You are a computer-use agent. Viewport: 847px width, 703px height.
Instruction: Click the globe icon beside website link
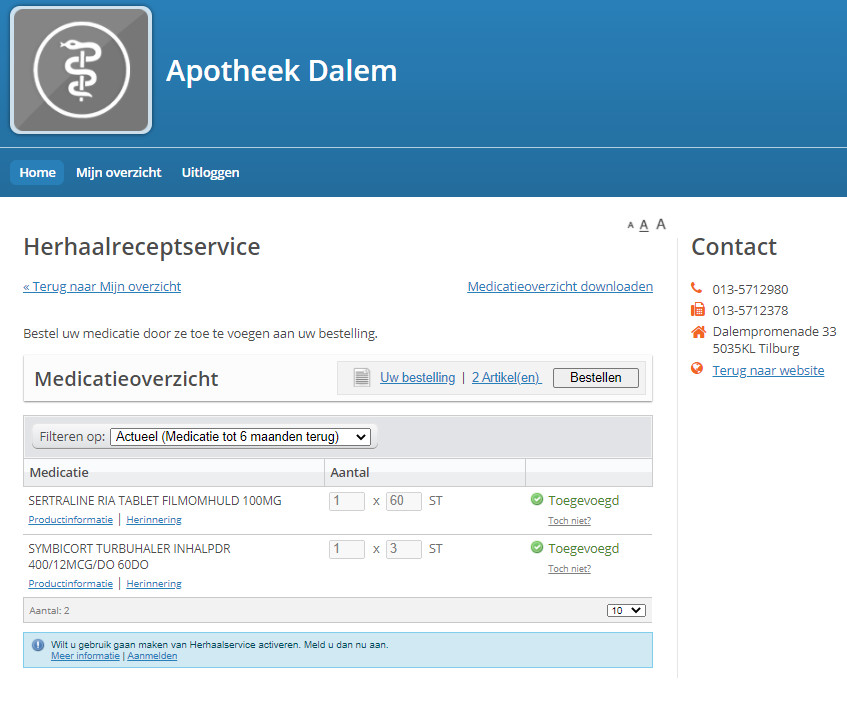tap(697, 369)
